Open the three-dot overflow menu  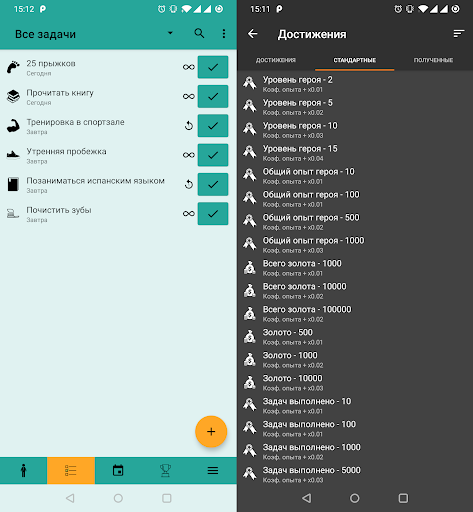[x=224, y=33]
